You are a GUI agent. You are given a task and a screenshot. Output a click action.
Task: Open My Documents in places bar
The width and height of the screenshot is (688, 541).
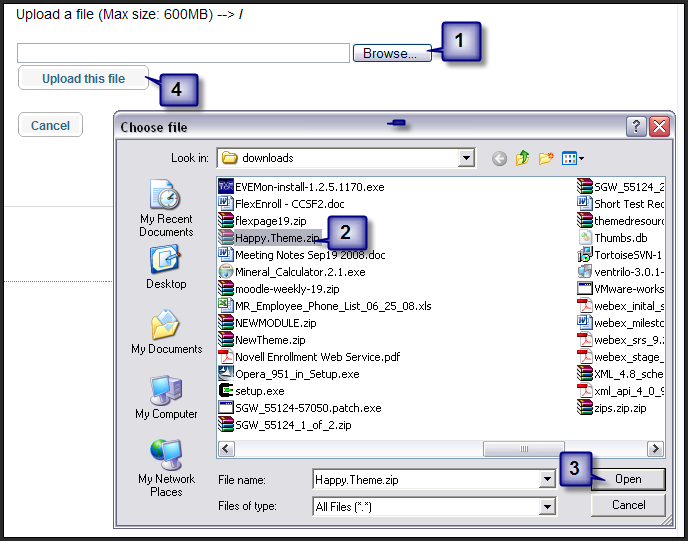pos(166,332)
